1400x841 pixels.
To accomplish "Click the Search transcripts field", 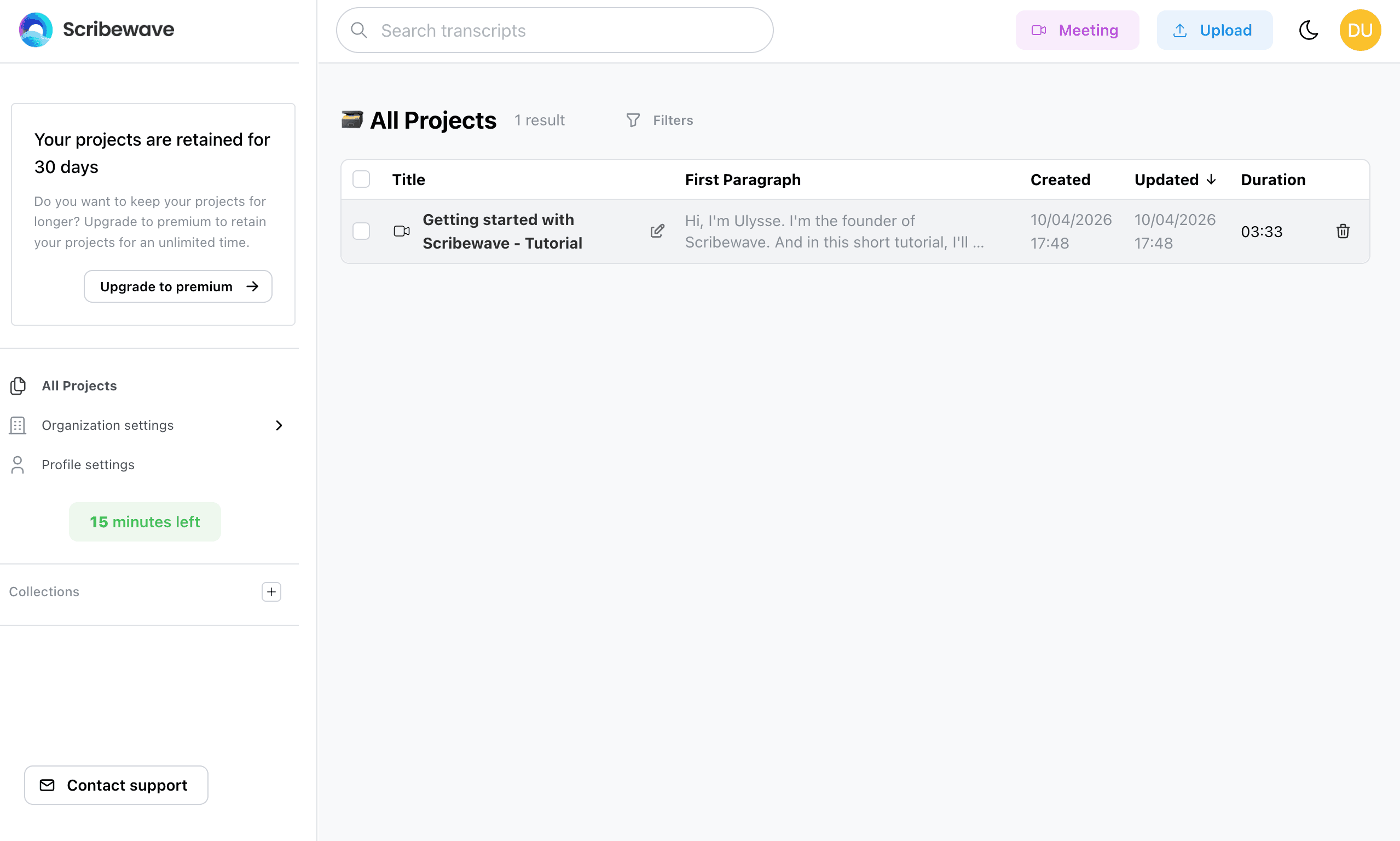I will 554,30.
